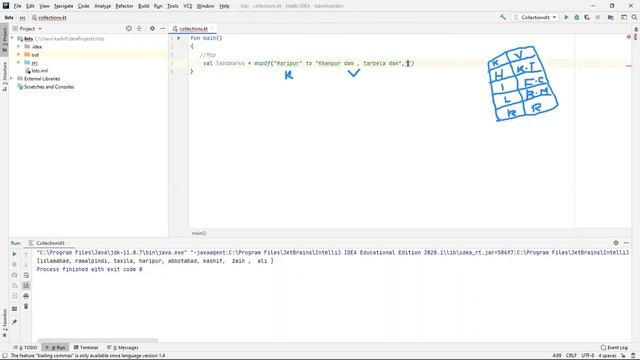Image resolution: width=640 pixels, height=360 pixels.
Task: Open the Structure side tab
Action: pyautogui.click(x=4, y=76)
